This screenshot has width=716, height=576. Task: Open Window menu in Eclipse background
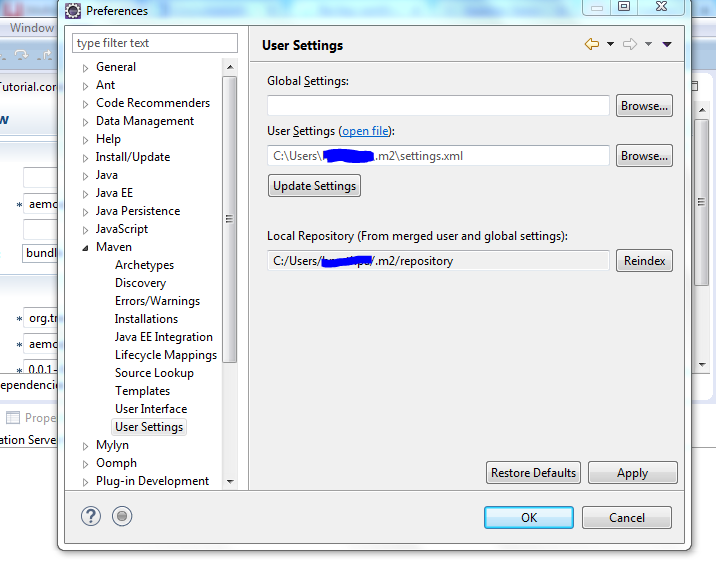tap(32, 28)
